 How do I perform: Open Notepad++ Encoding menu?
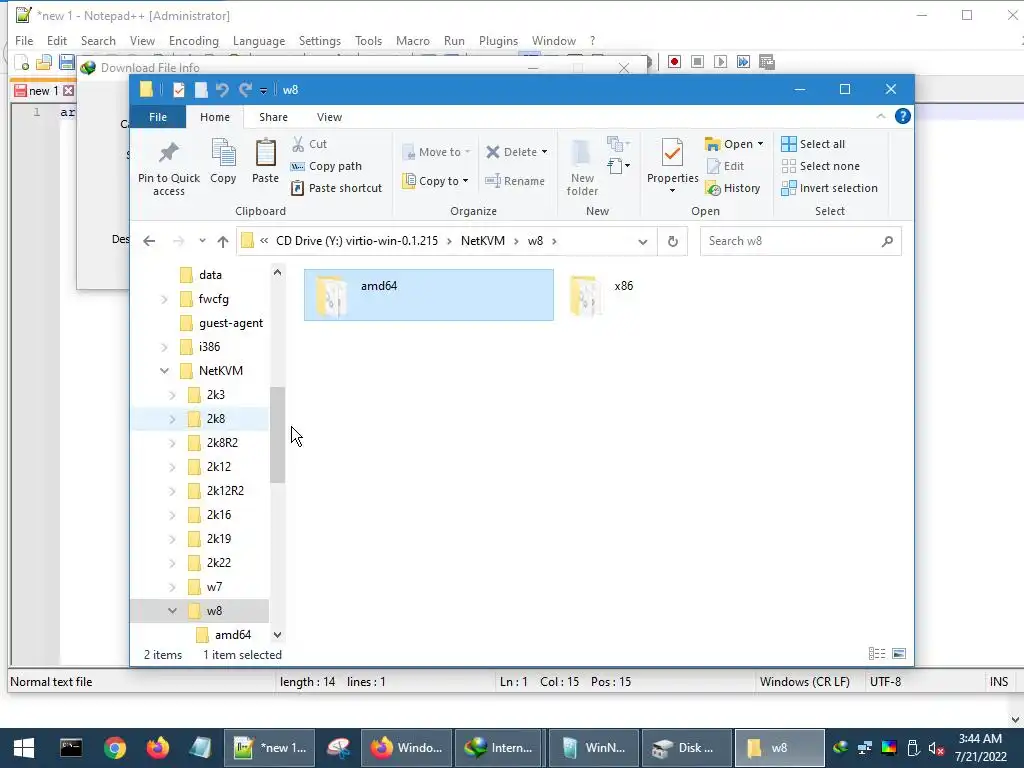pos(193,40)
